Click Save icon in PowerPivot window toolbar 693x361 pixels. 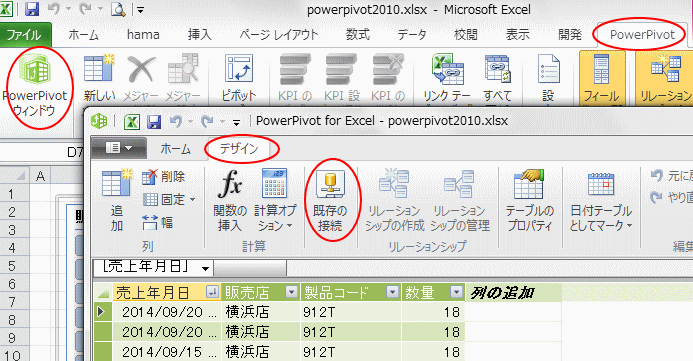154,122
